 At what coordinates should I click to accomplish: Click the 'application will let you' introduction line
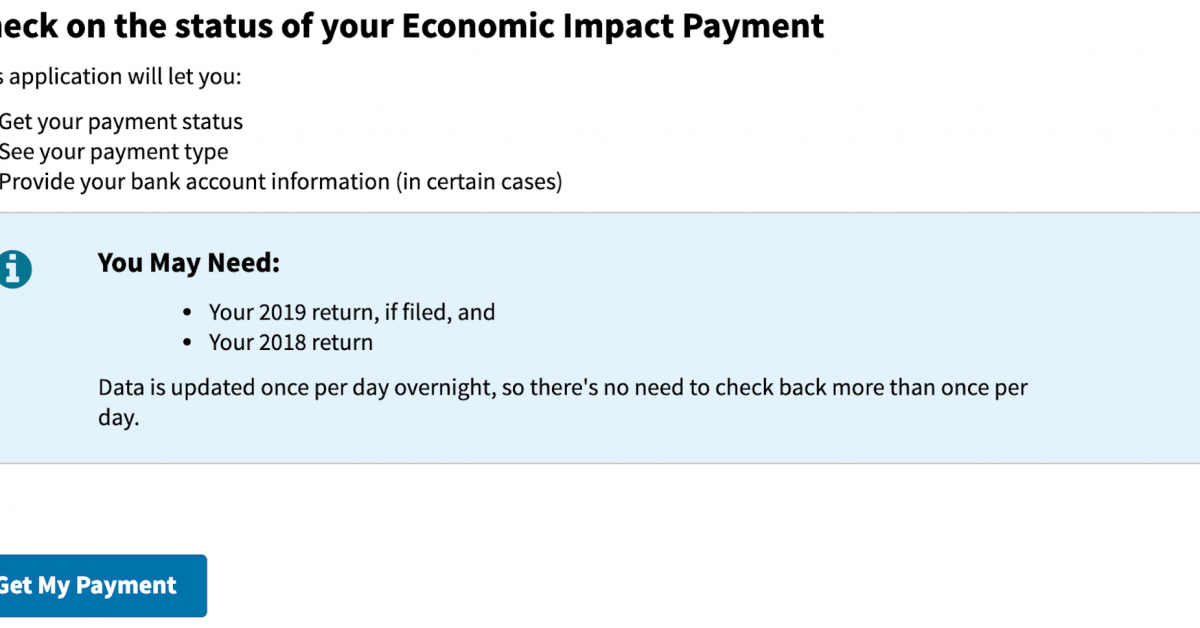point(120,76)
